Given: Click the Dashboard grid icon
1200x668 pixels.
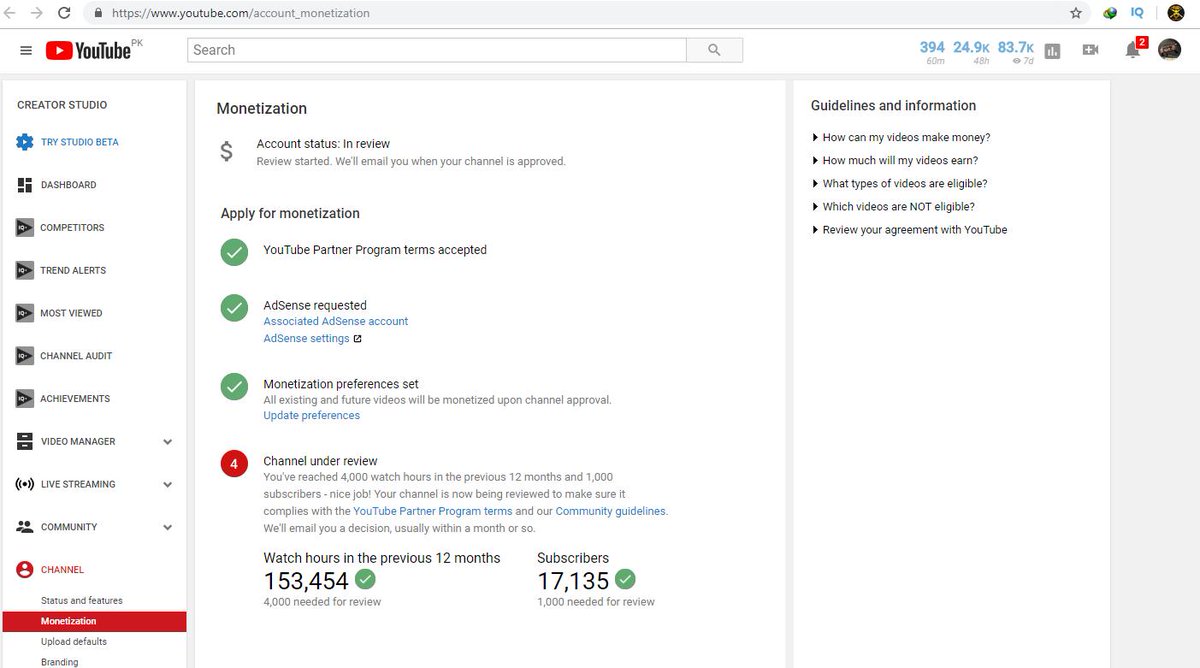Looking at the screenshot, I should pos(25,185).
